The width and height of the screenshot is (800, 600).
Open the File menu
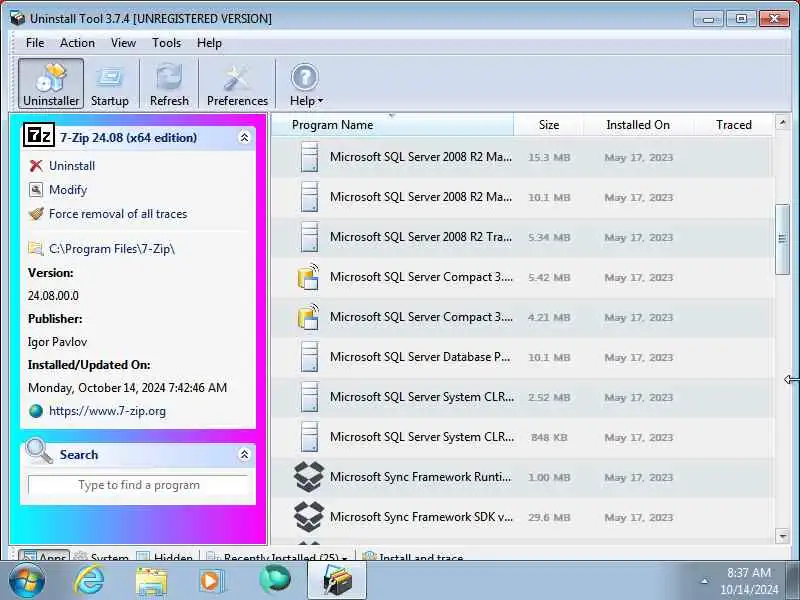pos(35,43)
